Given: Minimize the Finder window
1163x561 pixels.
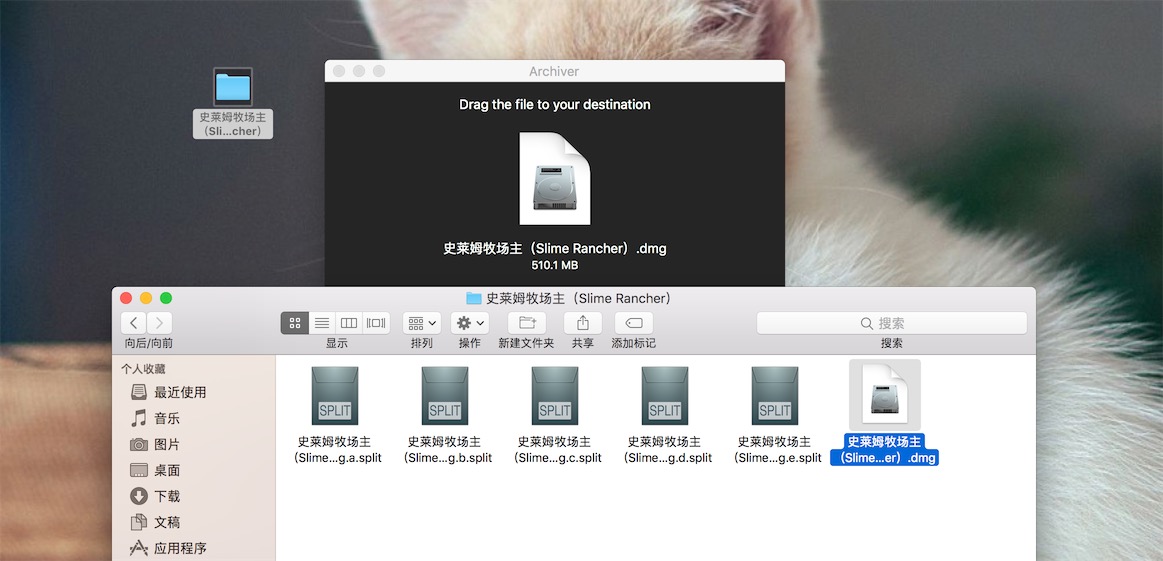Looking at the screenshot, I should click(x=146, y=298).
